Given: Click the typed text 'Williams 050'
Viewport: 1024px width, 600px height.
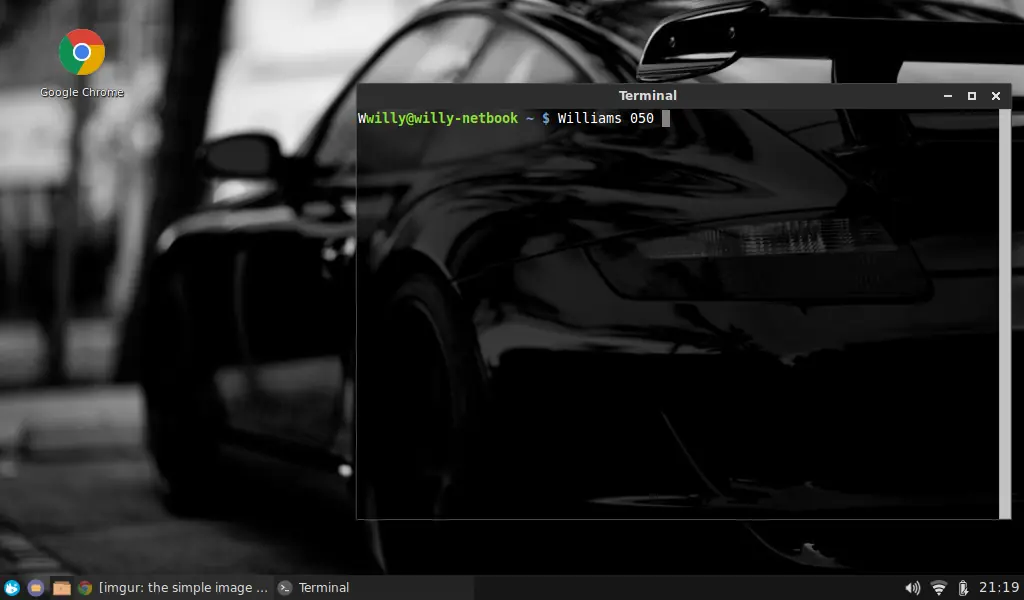Looking at the screenshot, I should point(605,118).
